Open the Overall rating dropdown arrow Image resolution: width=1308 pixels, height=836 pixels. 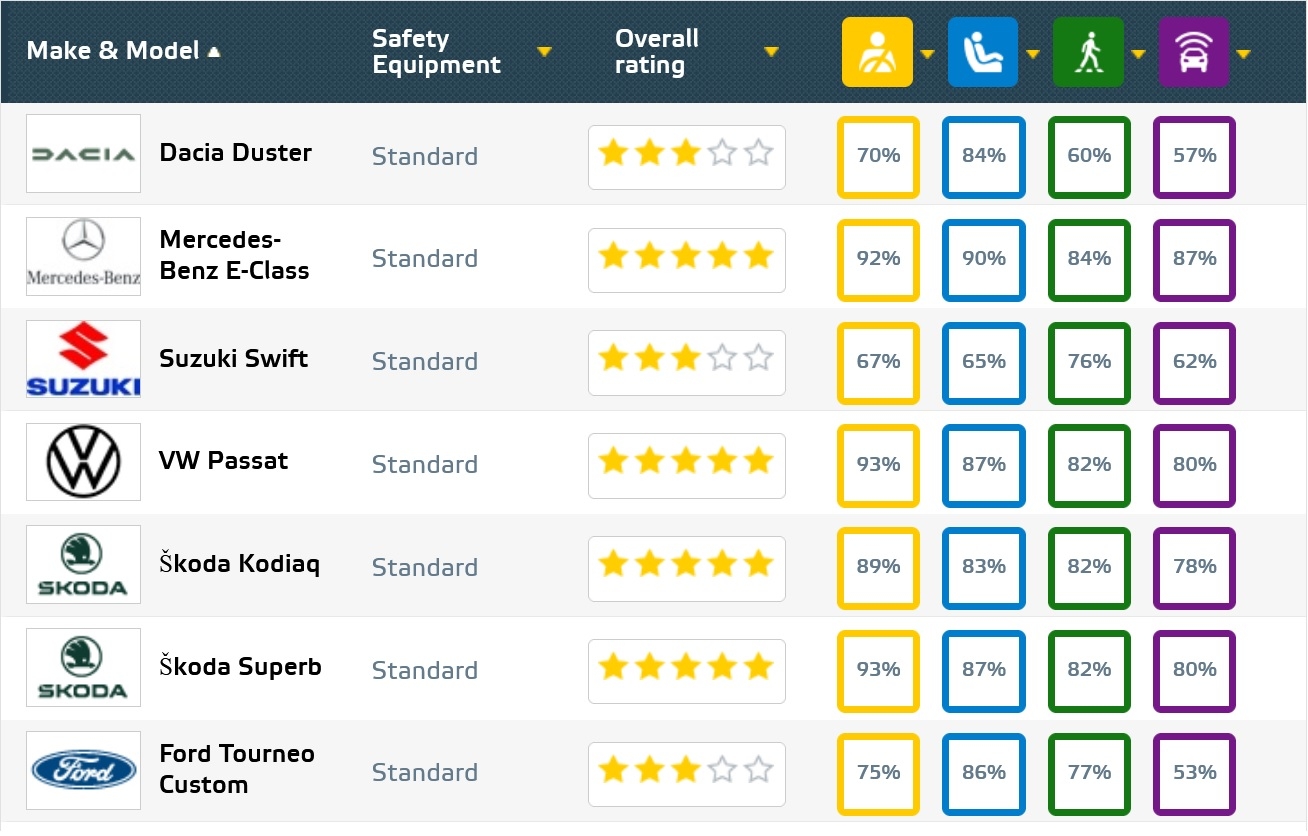pos(771,52)
